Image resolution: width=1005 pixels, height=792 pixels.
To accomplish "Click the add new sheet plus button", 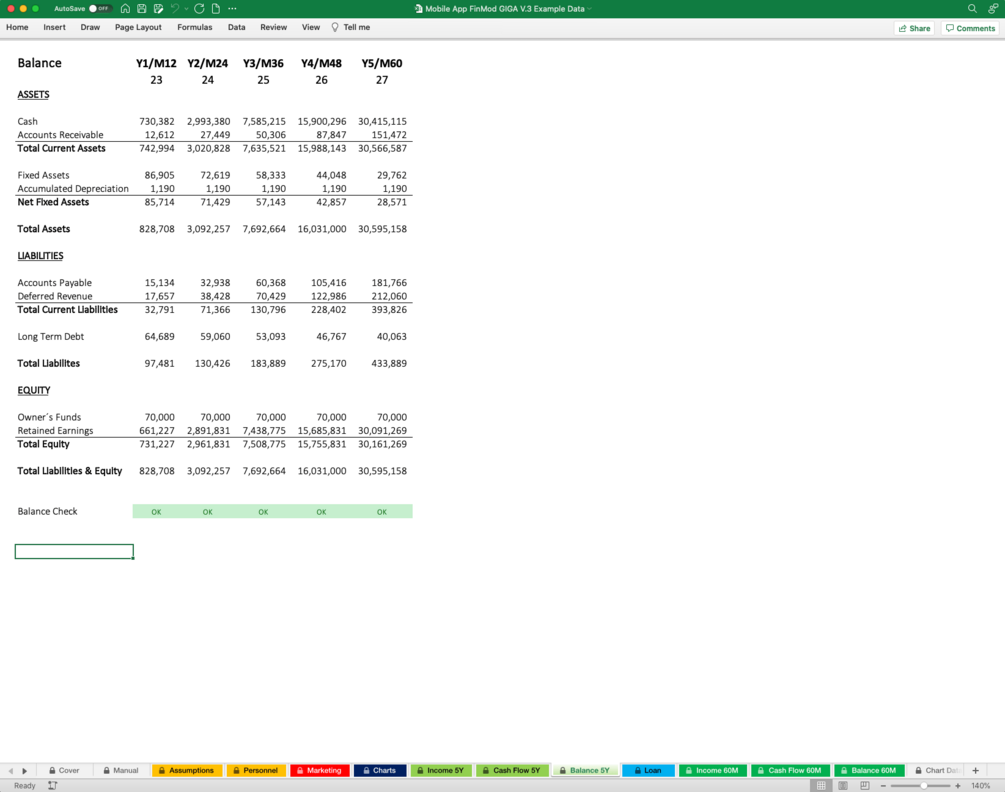I will click(976, 770).
